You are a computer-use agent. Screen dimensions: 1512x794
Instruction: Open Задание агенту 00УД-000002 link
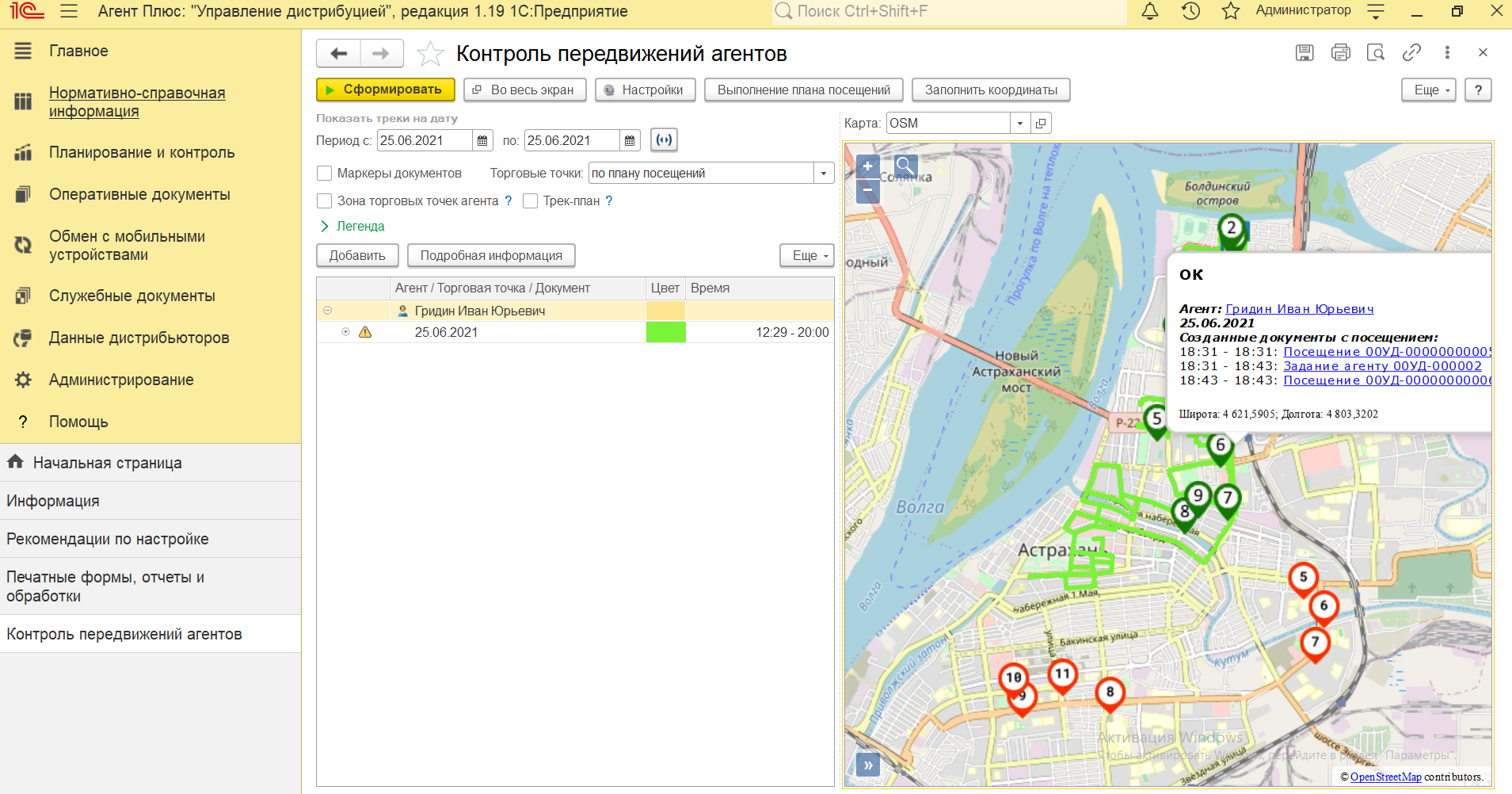1382,366
